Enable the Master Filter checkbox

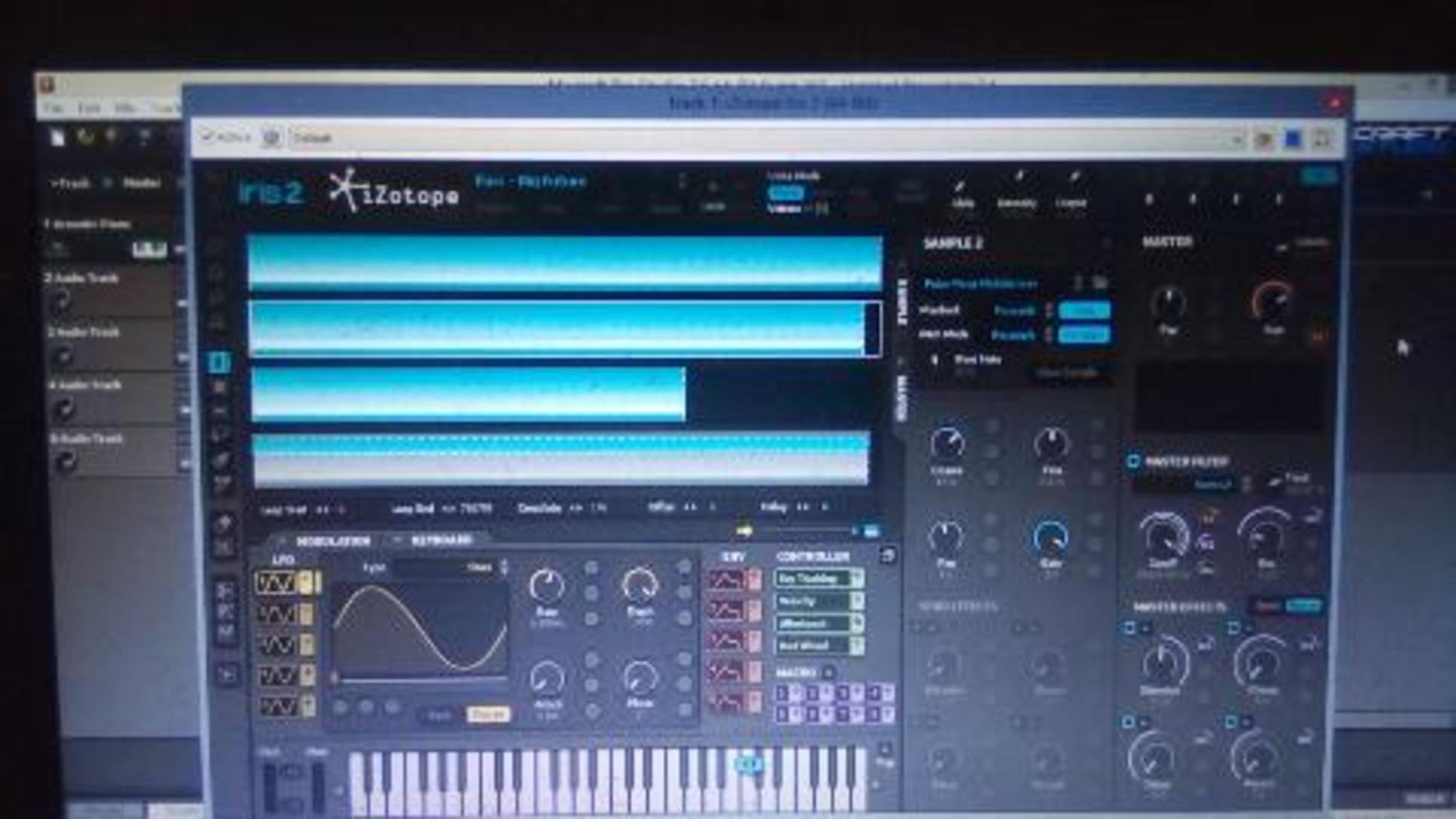coord(1133,461)
